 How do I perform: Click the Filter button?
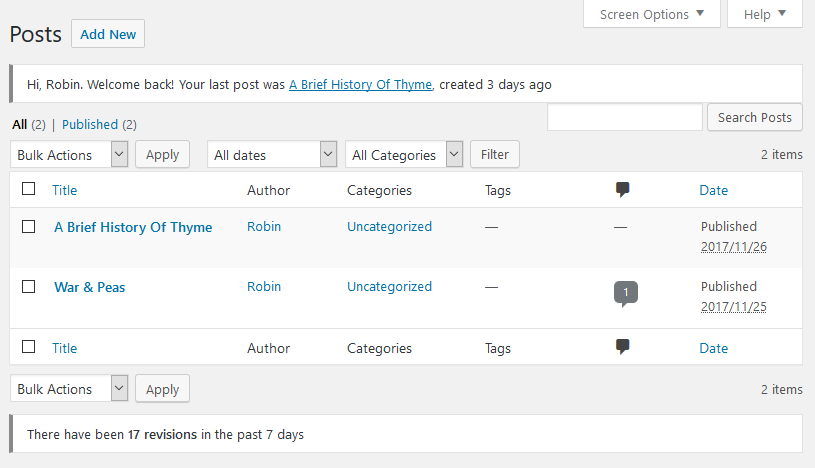(x=494, y=154)
